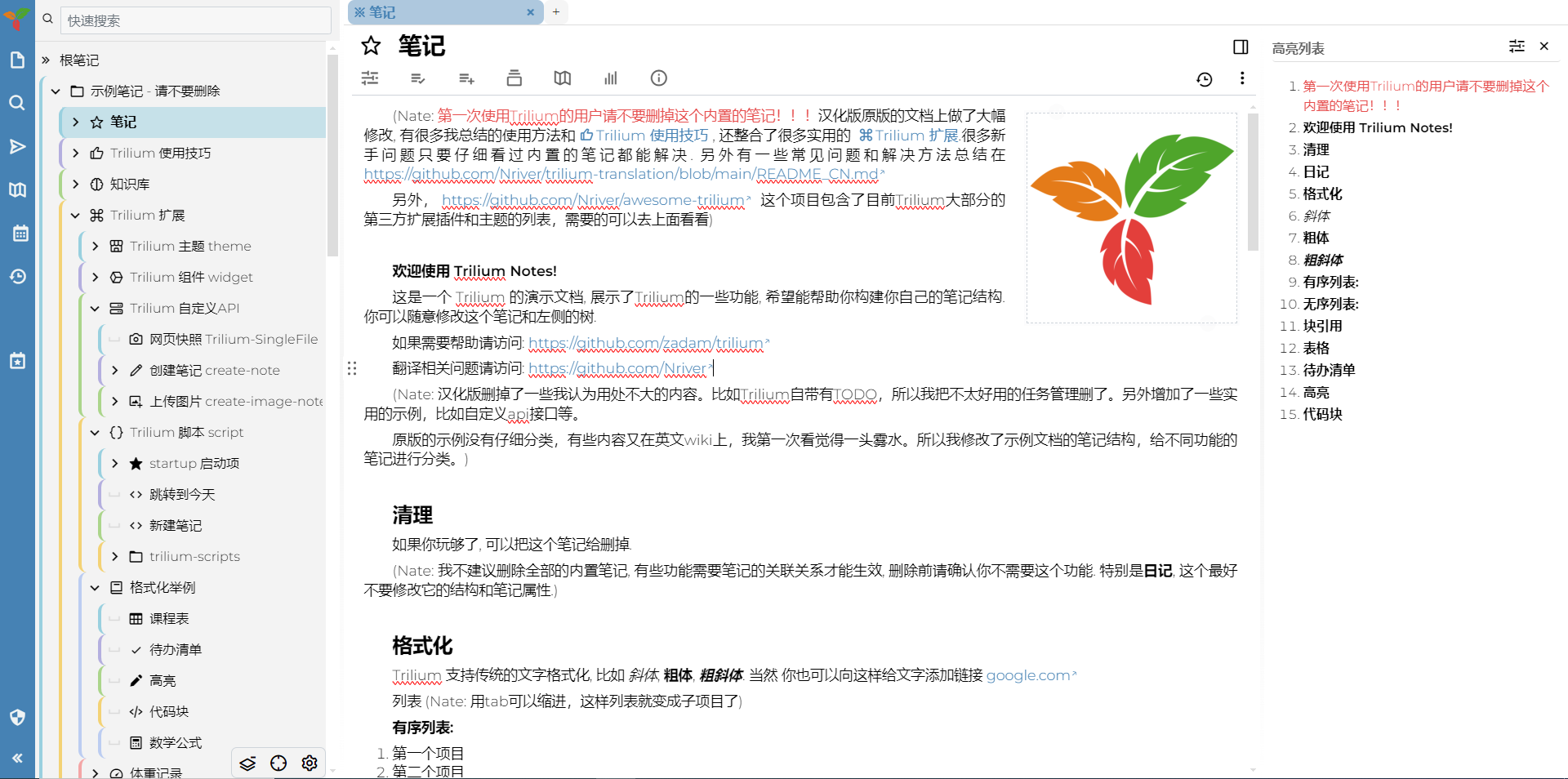Viewport: 1568px width, 779px height.
Task: Expand the 笔记 tree node
Action: [75, 122]
